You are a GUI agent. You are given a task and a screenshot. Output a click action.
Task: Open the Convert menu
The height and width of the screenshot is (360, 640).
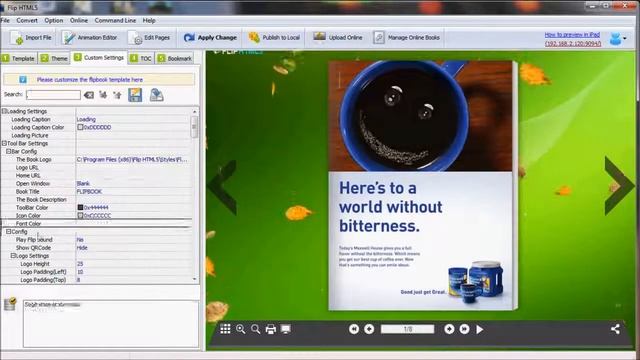click(x=27, y=20)
